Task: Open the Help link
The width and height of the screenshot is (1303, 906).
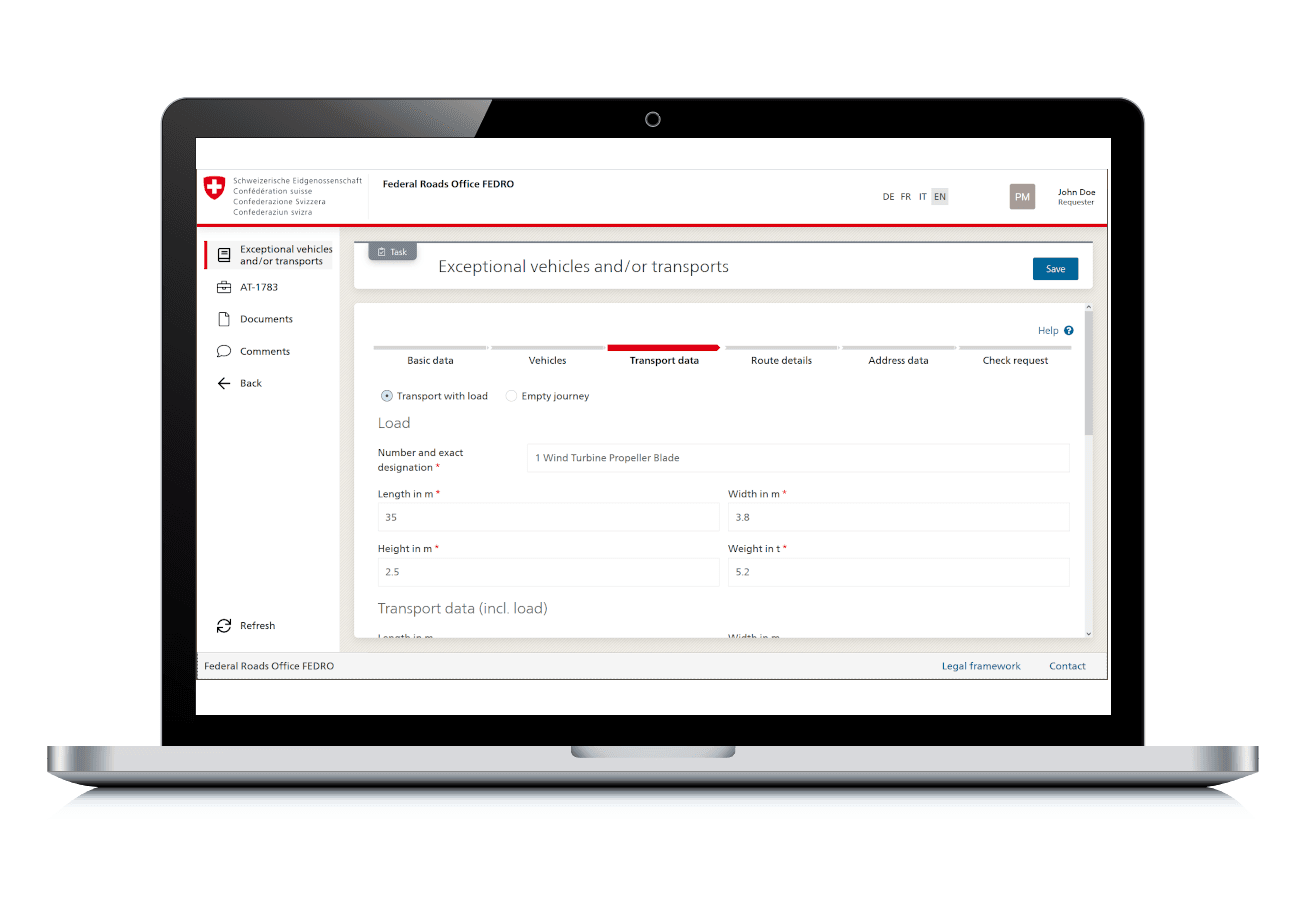Action: tap(1048, 330)
